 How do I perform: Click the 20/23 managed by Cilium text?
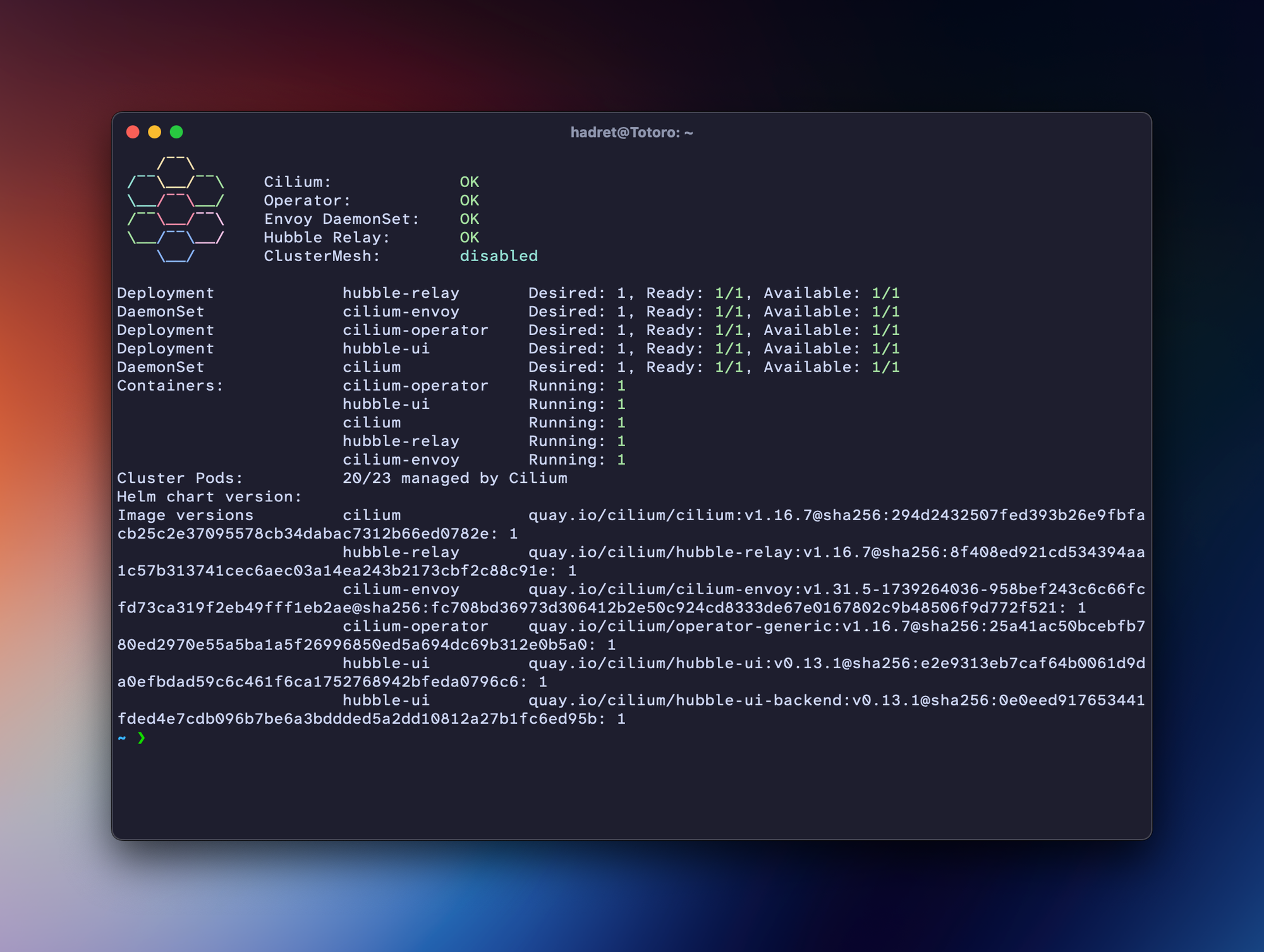[454, 479]
